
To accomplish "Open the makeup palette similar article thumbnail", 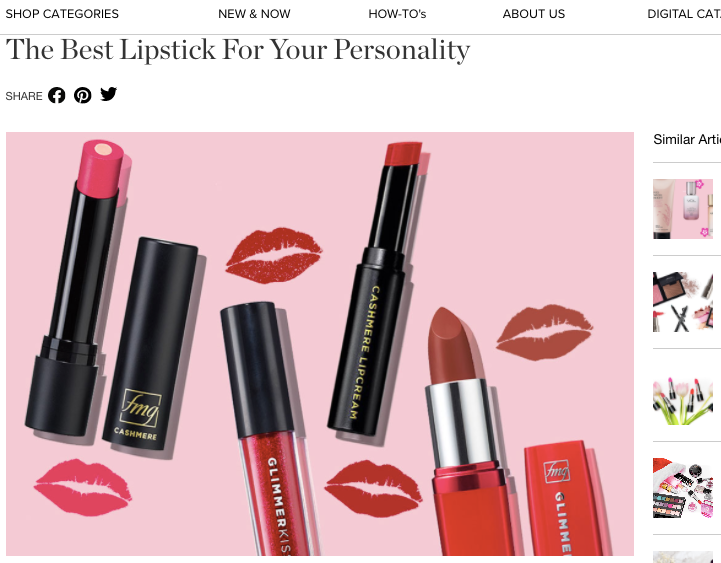I will point(683,302).
